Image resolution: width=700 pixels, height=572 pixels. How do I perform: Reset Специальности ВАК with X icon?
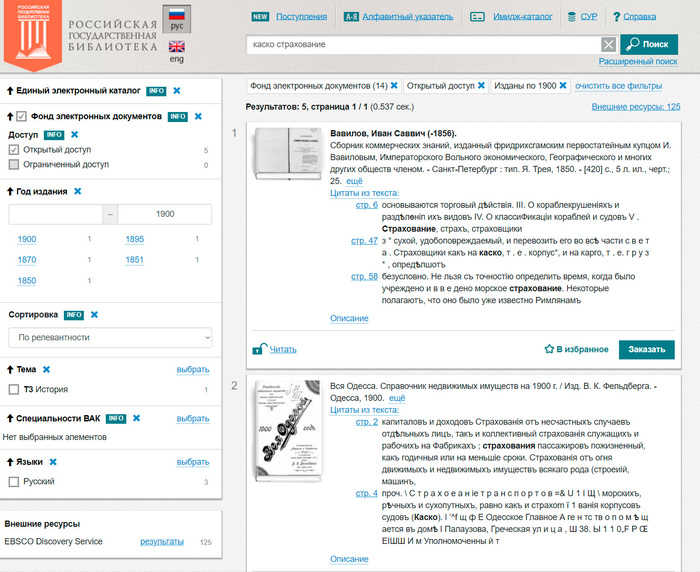pos(137,418)
